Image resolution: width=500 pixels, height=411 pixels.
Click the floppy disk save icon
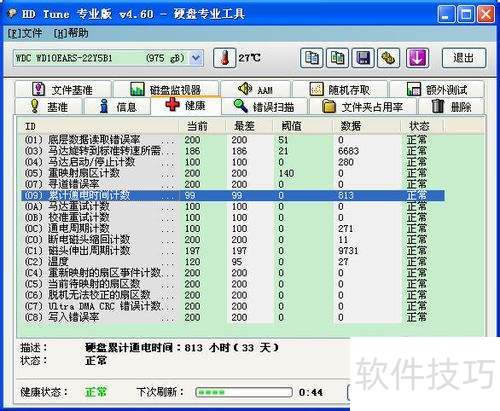363,58
